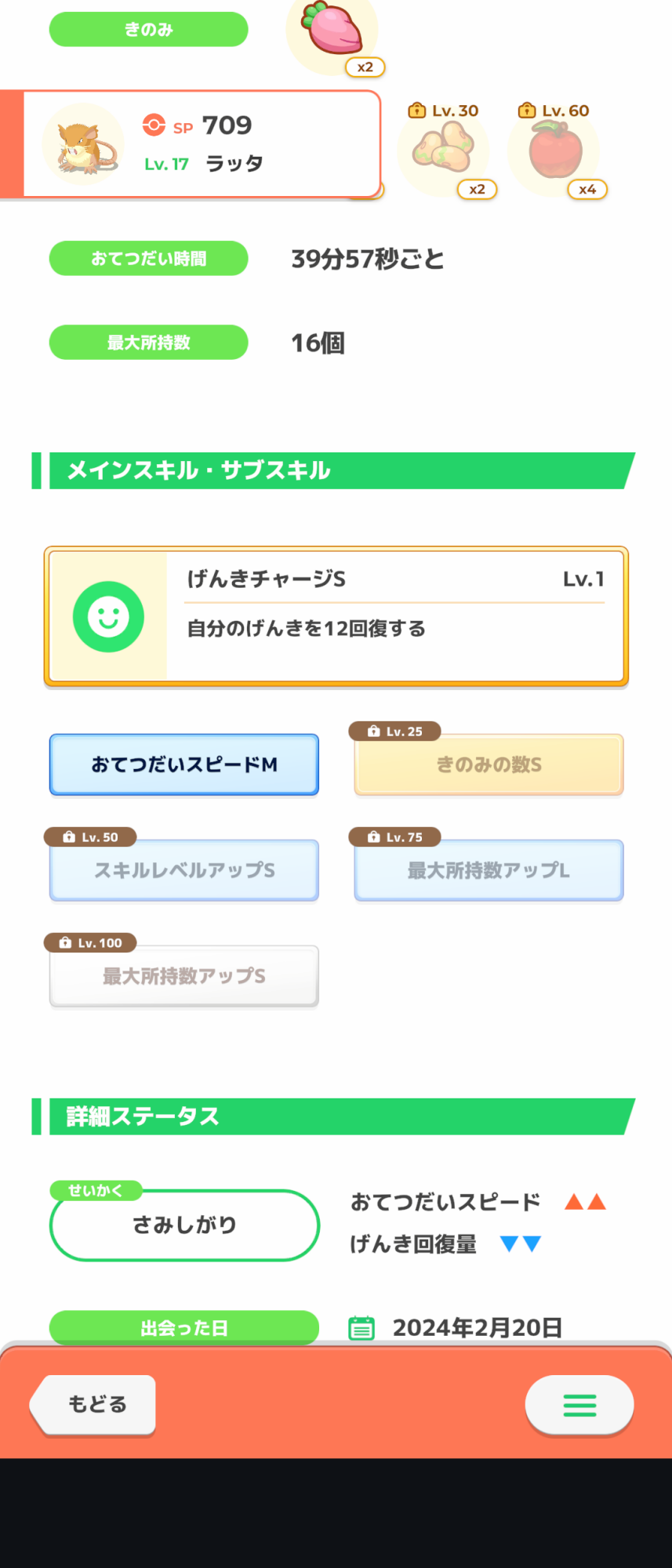Image resolution: width=672 pixels, height=1568 pixels.
Task: Tap the Raticate portrait thumbnail
Action: (x=83, y=145)
